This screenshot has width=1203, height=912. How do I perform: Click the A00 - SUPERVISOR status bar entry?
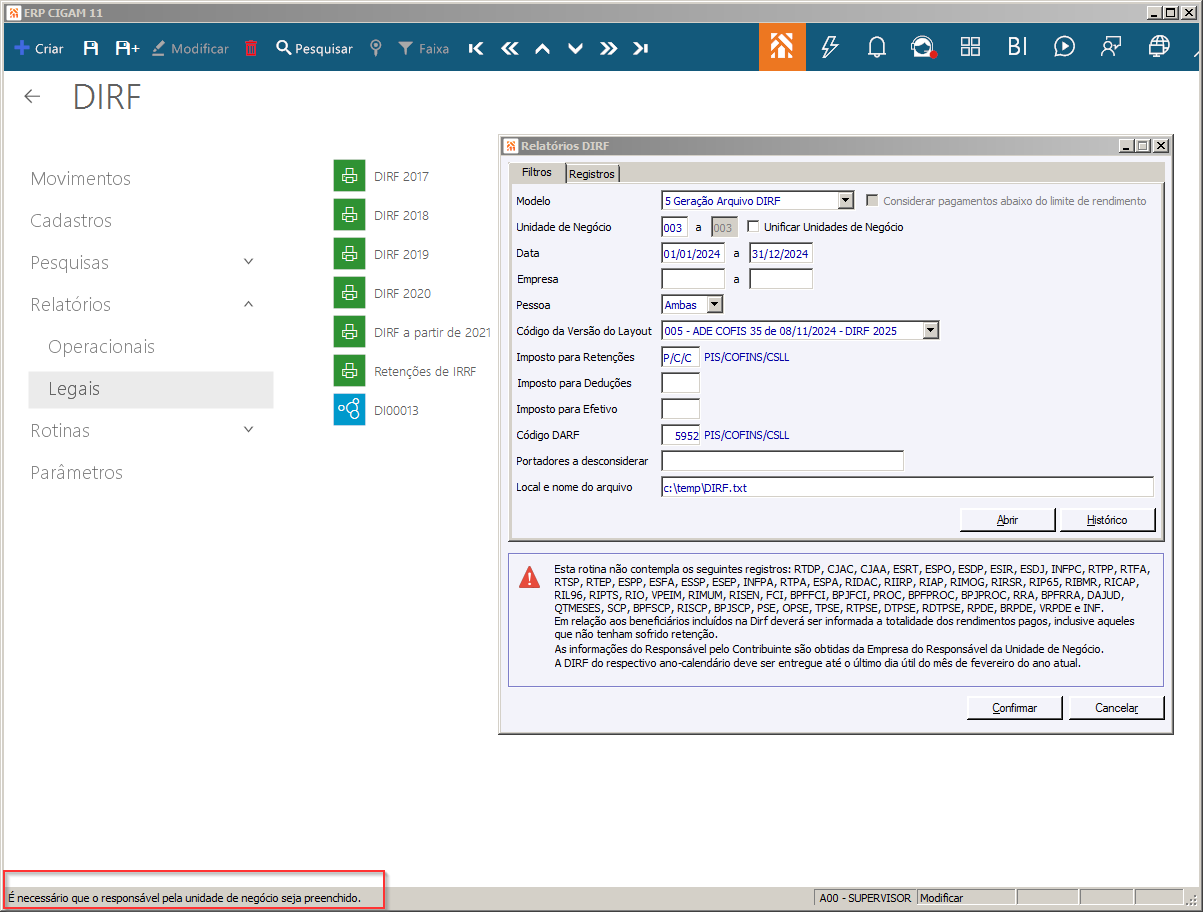(x=865, y=898)
